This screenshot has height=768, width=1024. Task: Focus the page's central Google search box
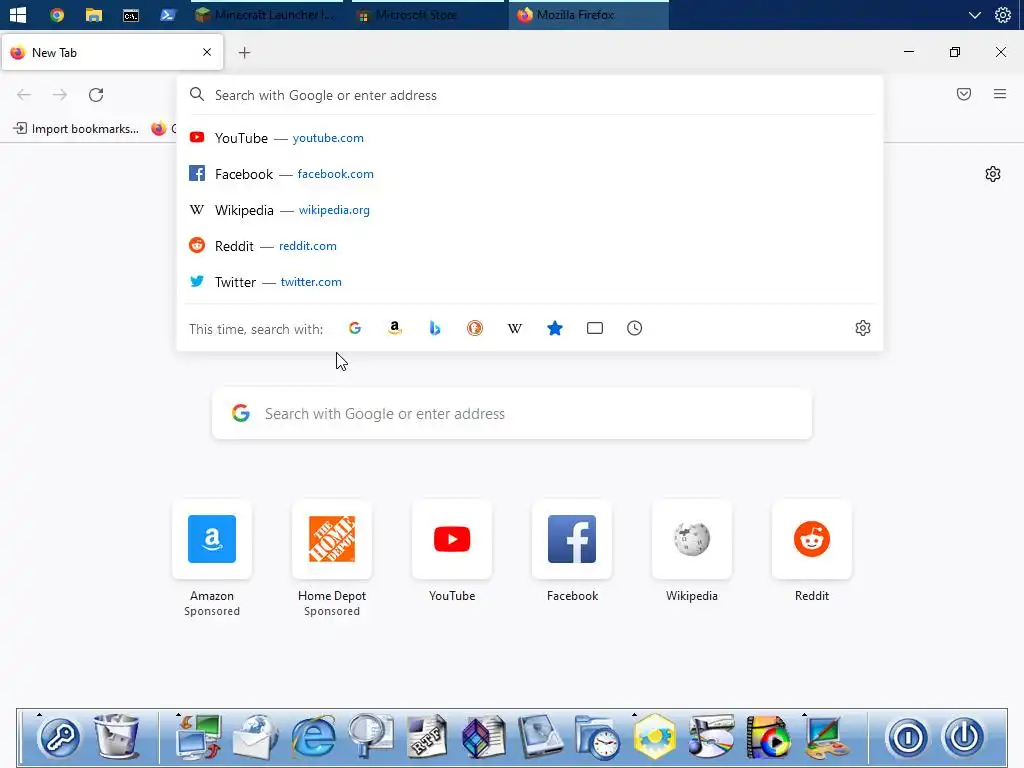pyautogui.click(x=512, y=413)
